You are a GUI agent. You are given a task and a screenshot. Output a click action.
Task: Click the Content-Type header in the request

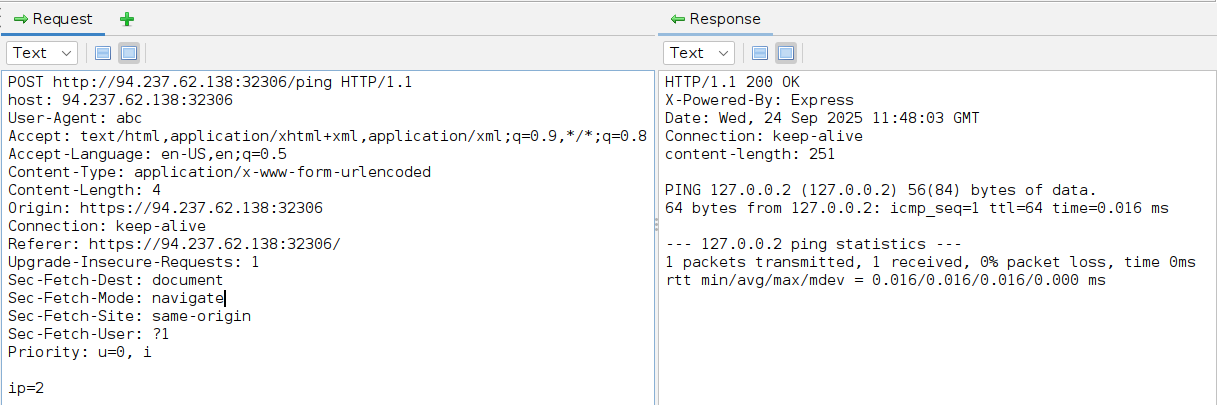[219, 172]
